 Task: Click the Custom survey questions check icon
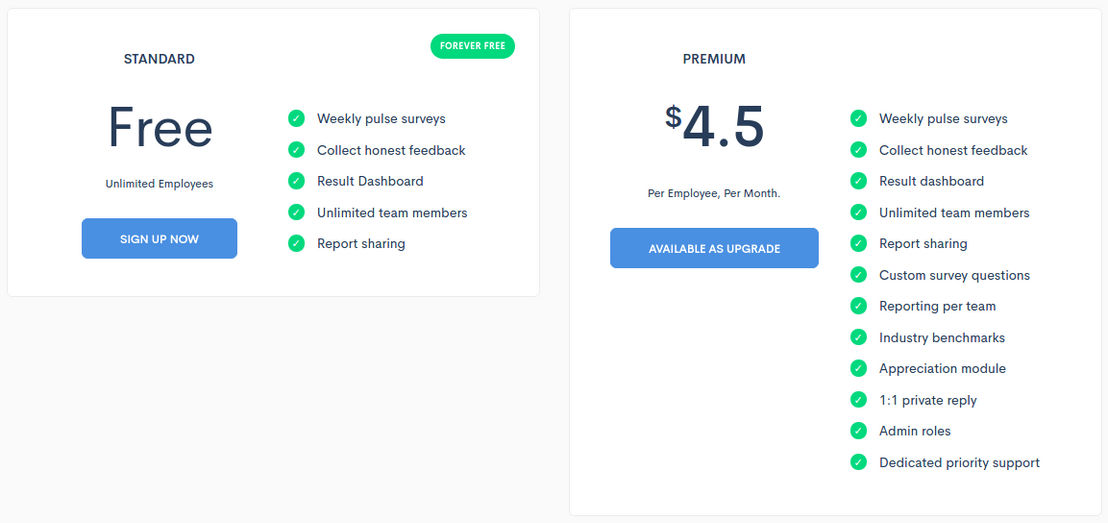click(859, 274)
